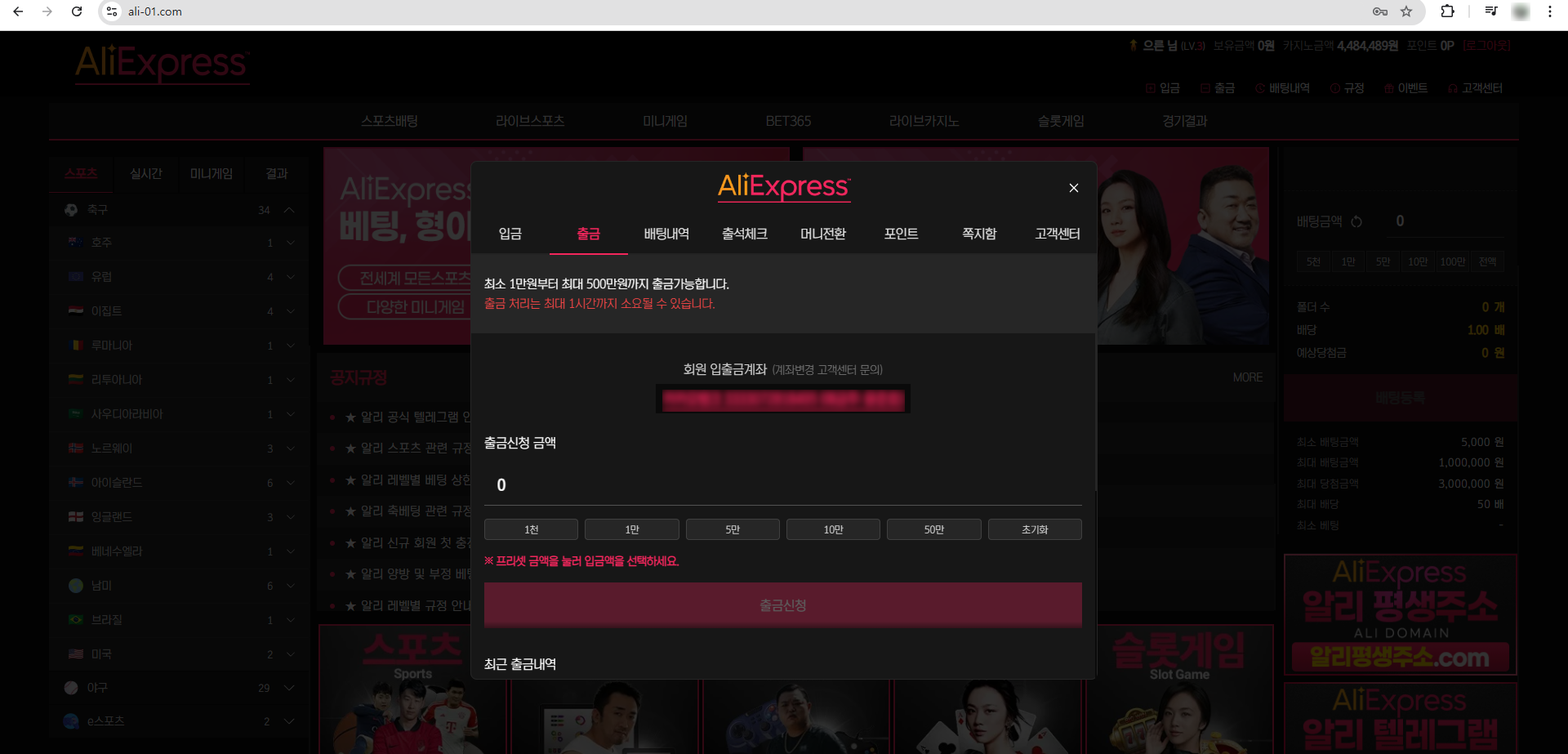
Task: Choose the 호주 flag icon
Action: (x=76, y=243)
